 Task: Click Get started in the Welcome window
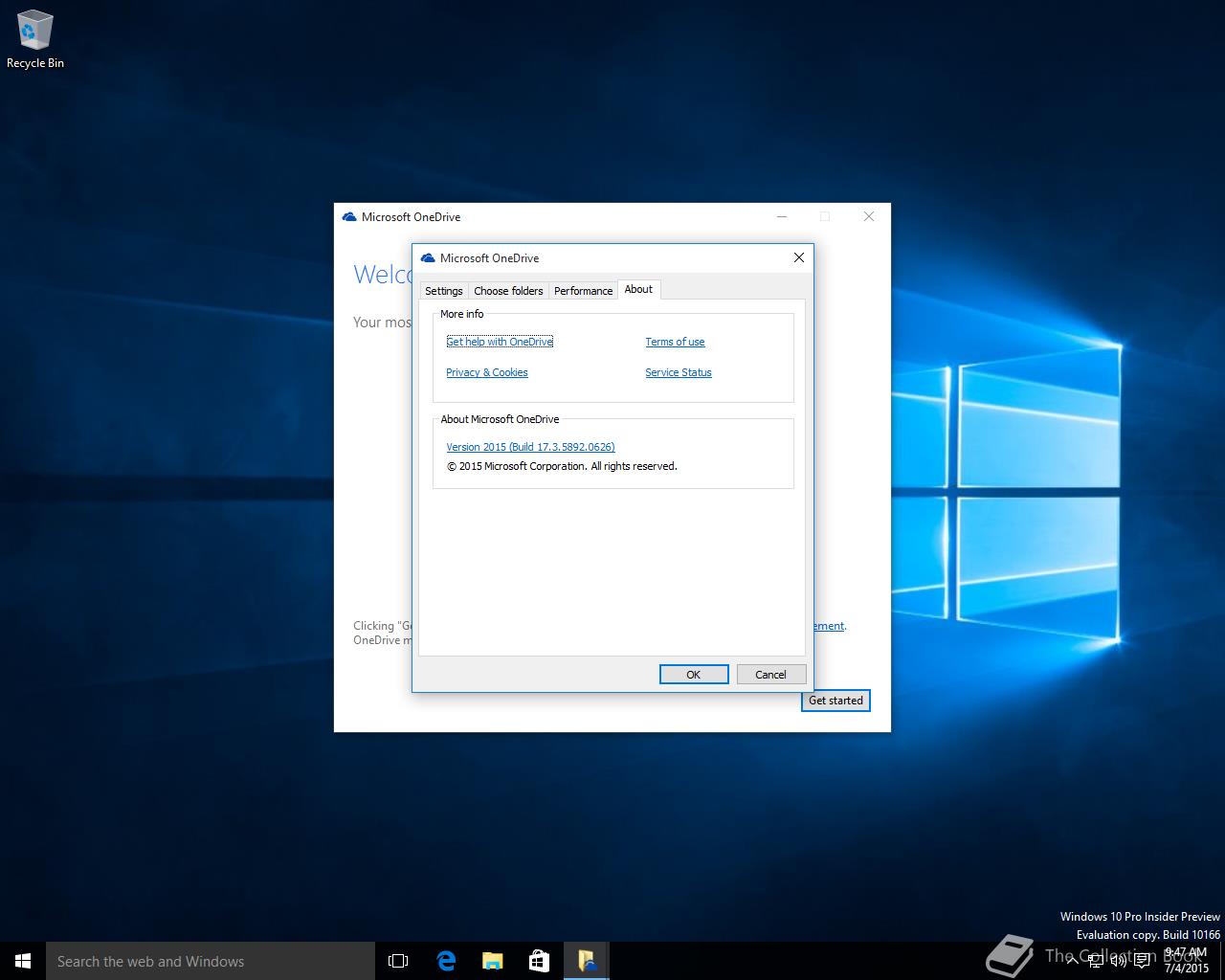pyautogui.click(x=835, y=701)
